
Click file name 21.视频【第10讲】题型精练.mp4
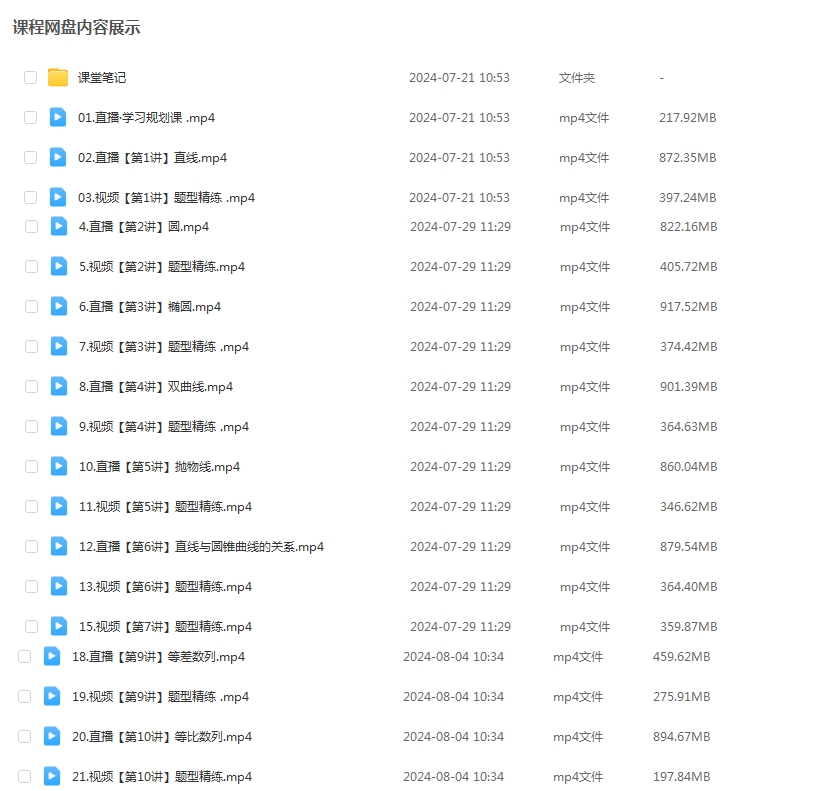click(x=162, y=777)
